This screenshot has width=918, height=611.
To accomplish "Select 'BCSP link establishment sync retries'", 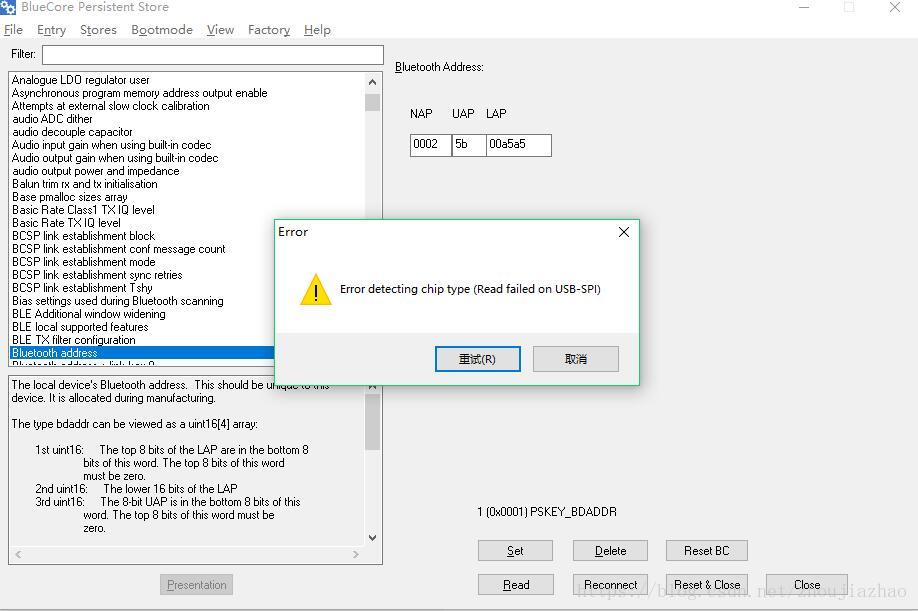I will (97, 275).
